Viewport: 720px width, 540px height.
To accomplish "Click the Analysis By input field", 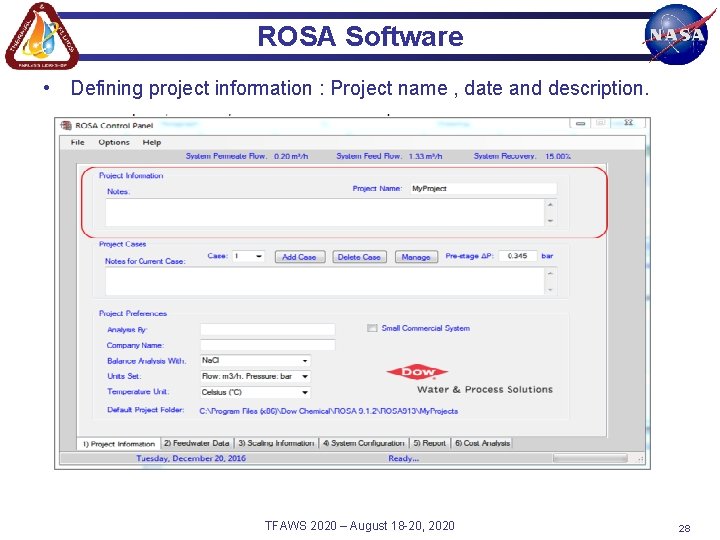I will (268, 329).
